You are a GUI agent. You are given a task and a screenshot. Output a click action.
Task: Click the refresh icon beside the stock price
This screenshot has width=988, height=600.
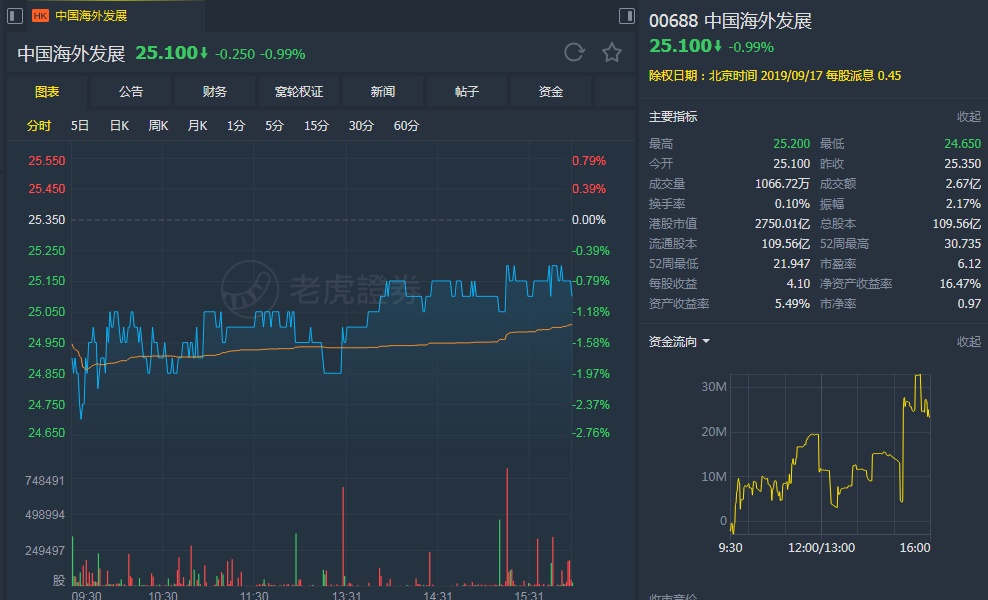click(x=574, y=52)
